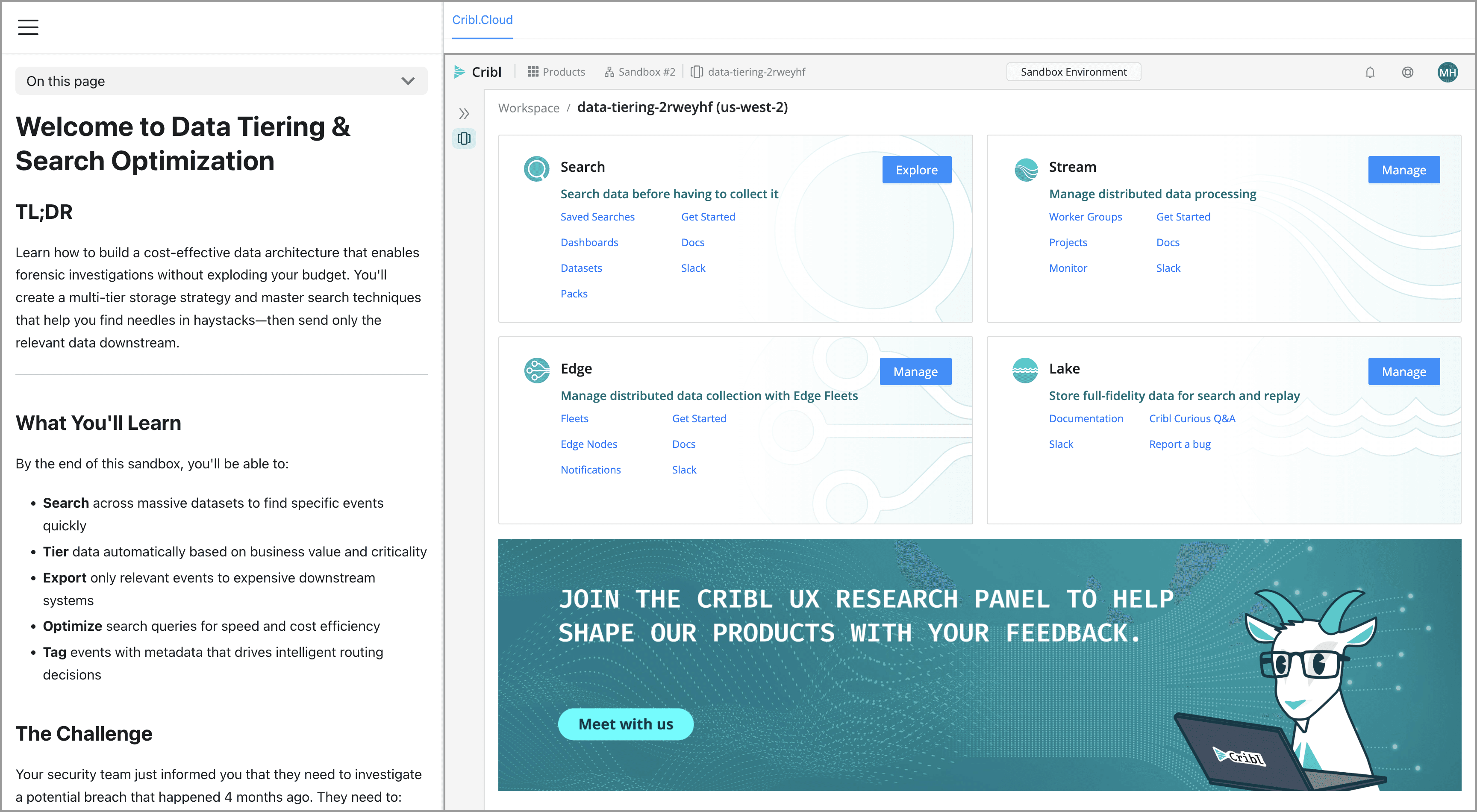Open the Worker Groups link
Image resolution: width=1477 pixels, height=812 pixels.
[x=1085, y=217]
